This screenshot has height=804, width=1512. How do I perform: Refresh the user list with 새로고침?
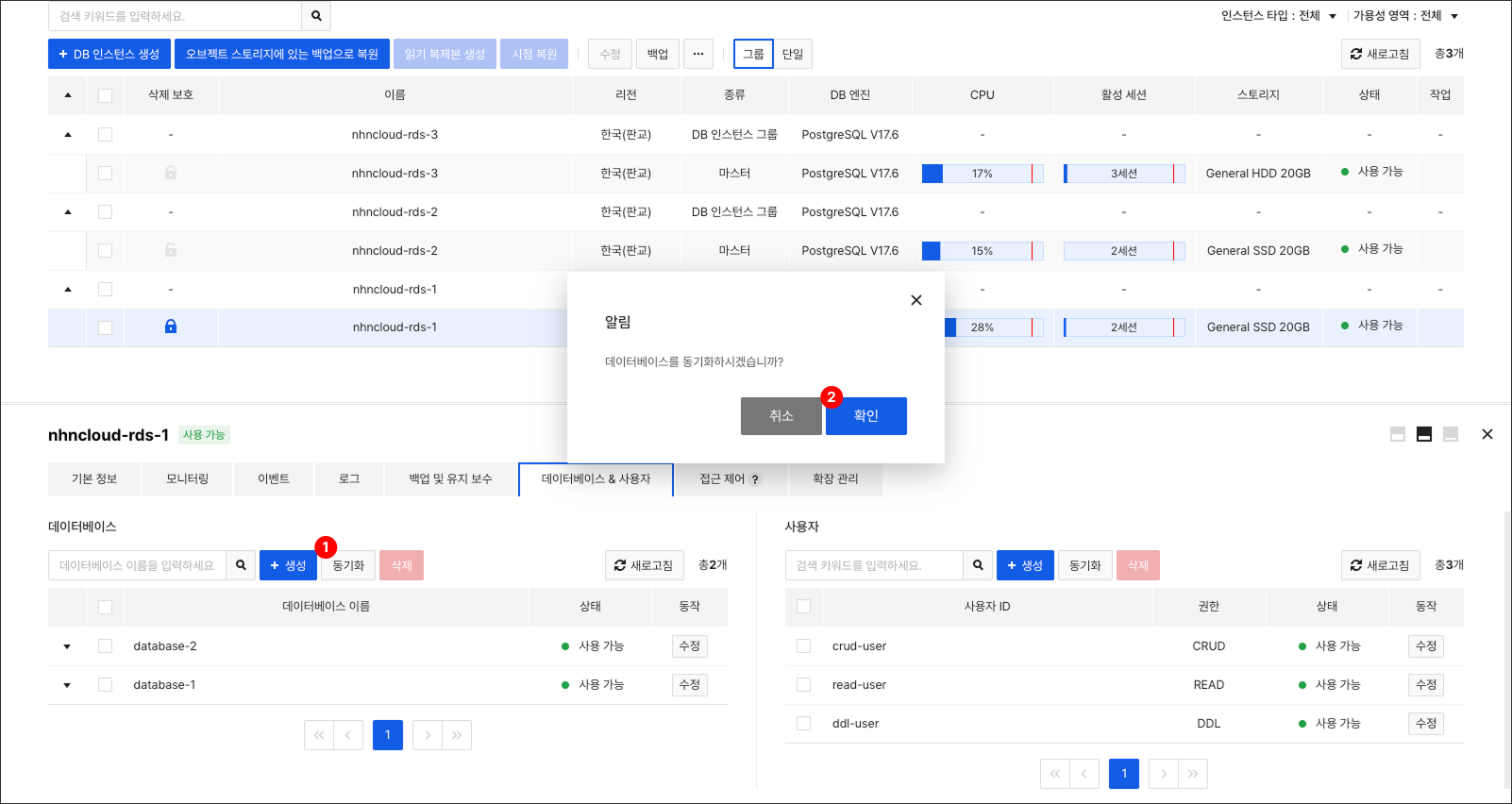(1380, 565)
